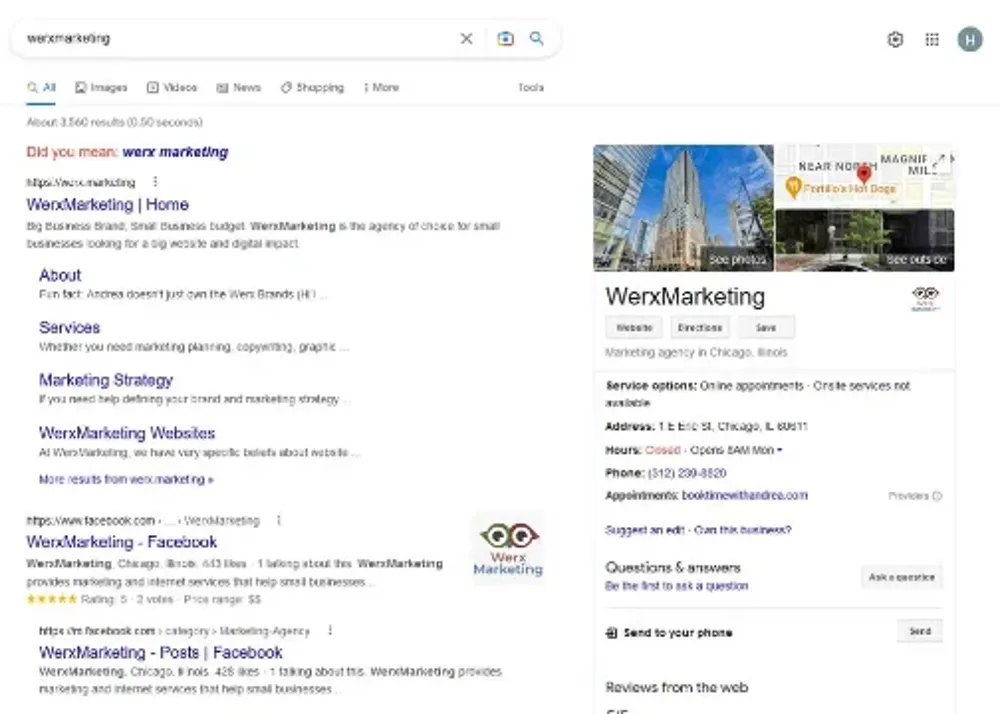This screenshot has height=714, width=1000.
Task: Click the magnifying glass search icon
Action: tap(537, 39)
